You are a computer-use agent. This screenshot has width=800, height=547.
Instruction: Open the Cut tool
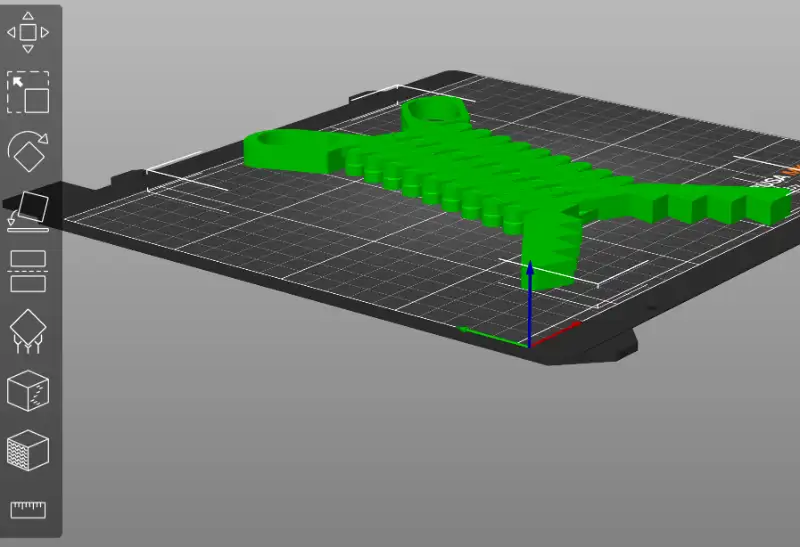click(x=28, y=271)
